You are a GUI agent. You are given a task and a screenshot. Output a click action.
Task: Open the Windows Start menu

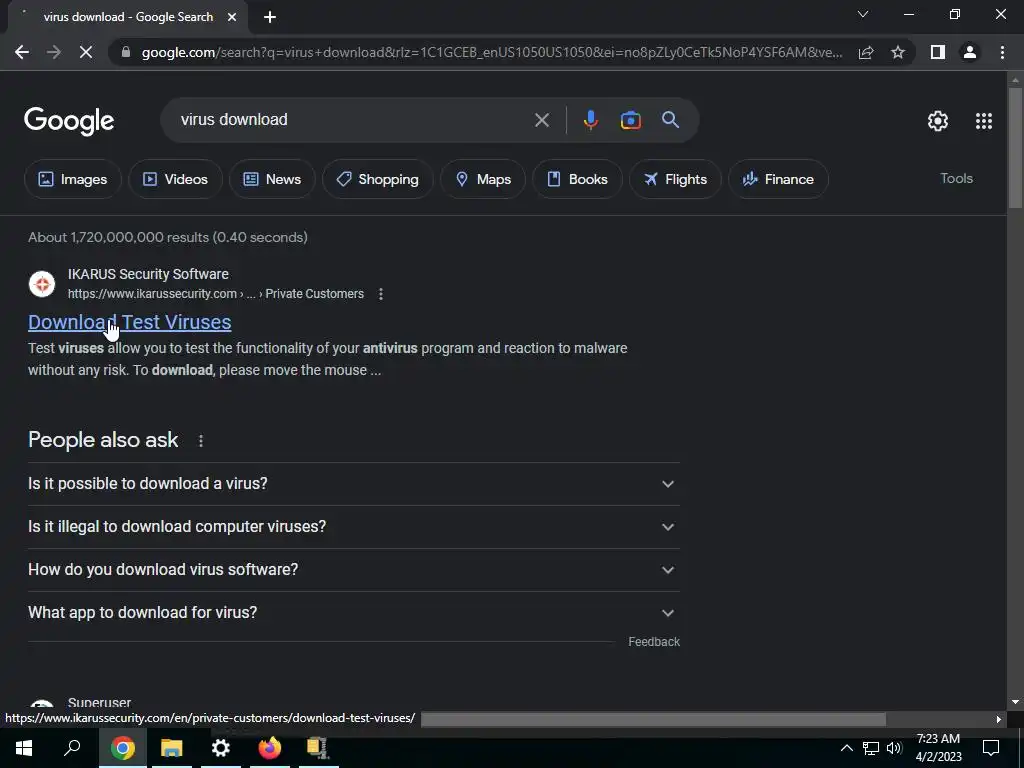[24, 748]
